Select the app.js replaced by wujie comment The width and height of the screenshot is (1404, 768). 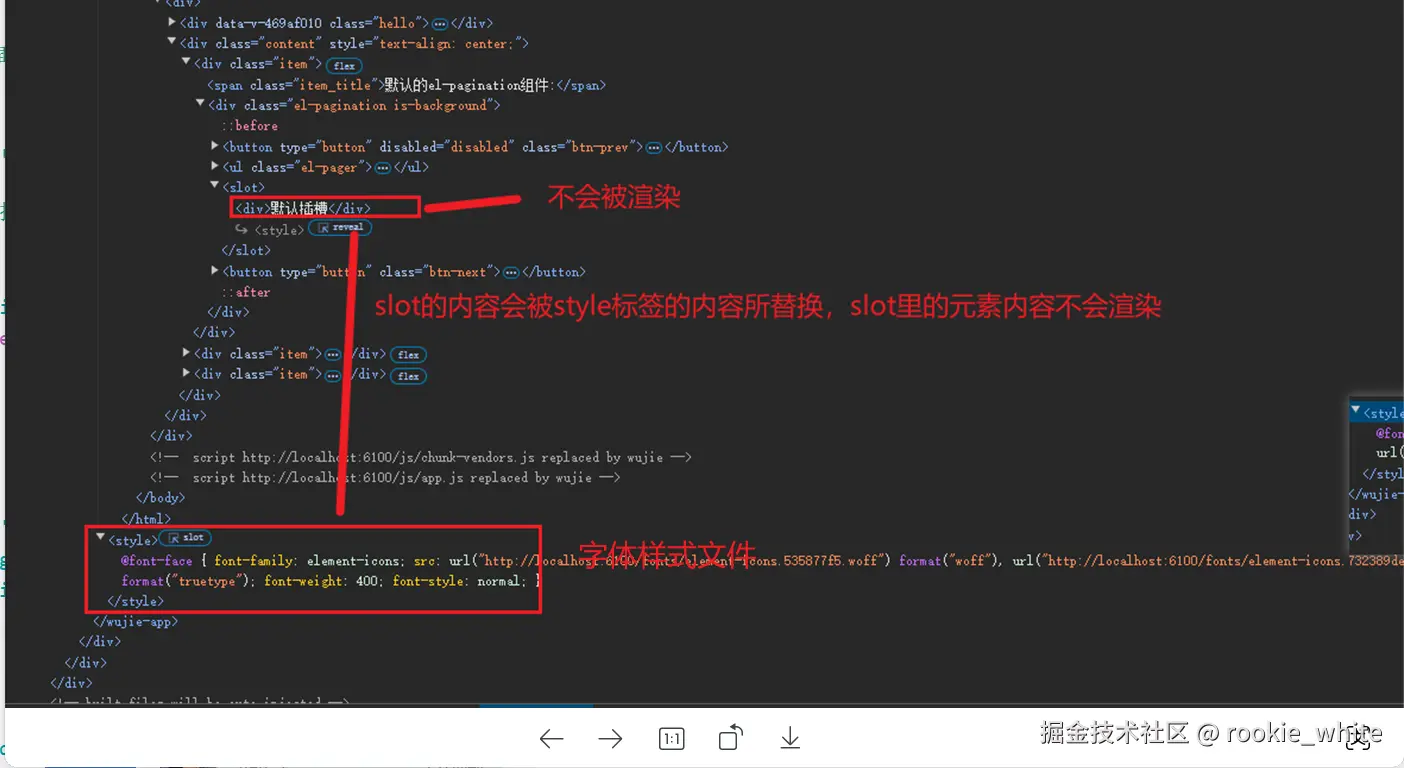coord(385,478)
